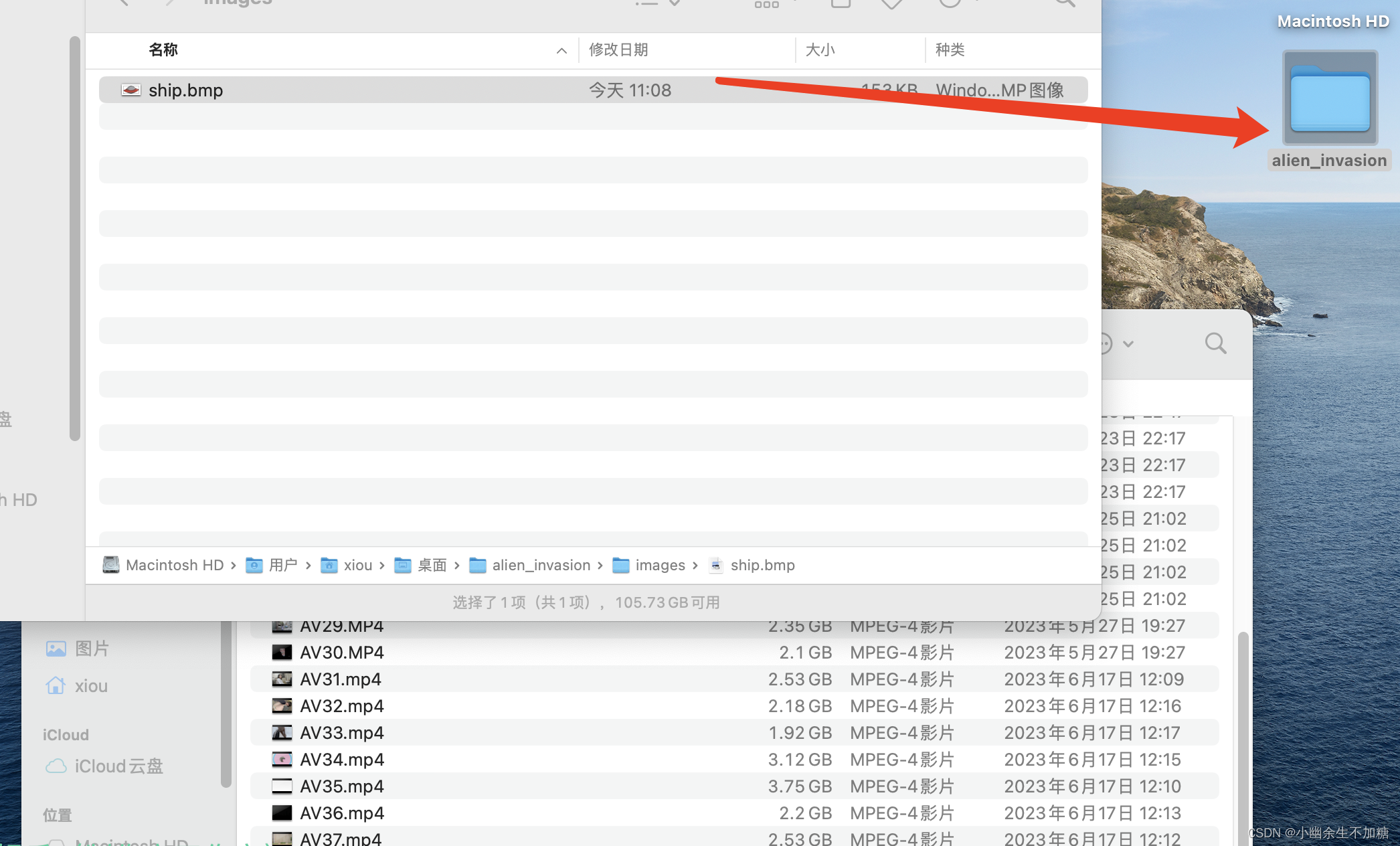Screen dimensions: 1400x846
Task: Click the AV36.mp4 video thumbnail icon
Action: [x=282, y=813]
